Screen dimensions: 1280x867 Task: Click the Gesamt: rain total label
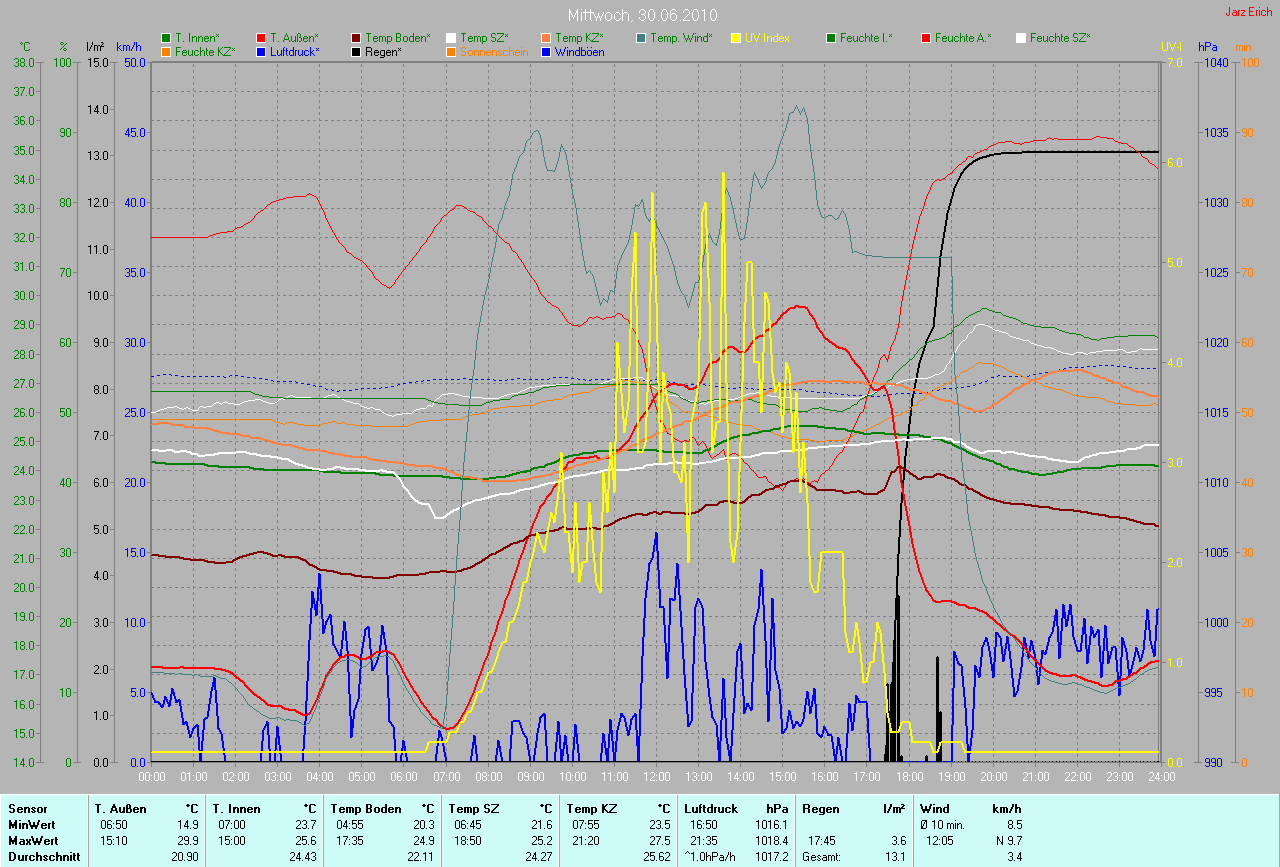[x=822, y=857]
